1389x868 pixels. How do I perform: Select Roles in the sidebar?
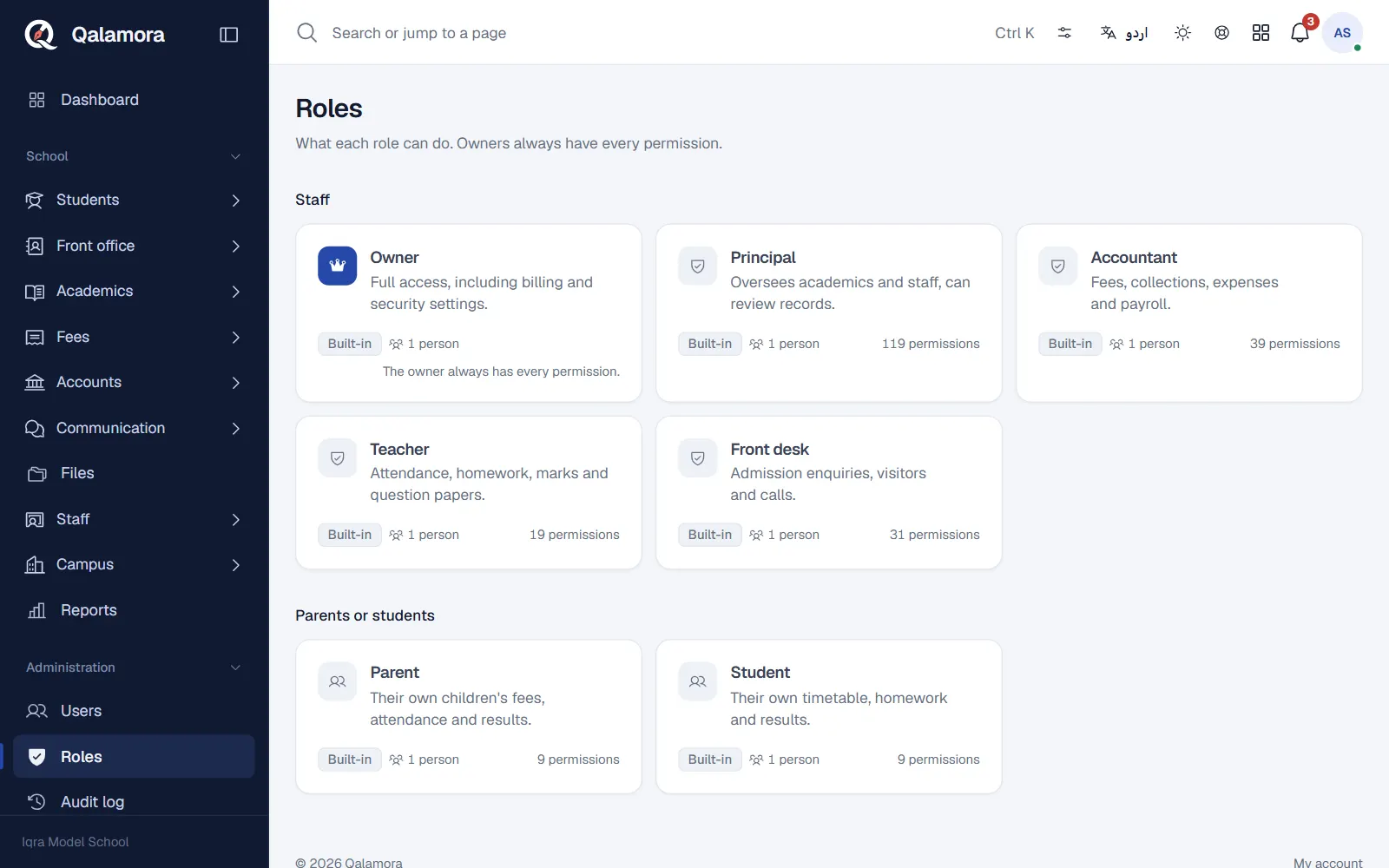(x=134, y=757)
